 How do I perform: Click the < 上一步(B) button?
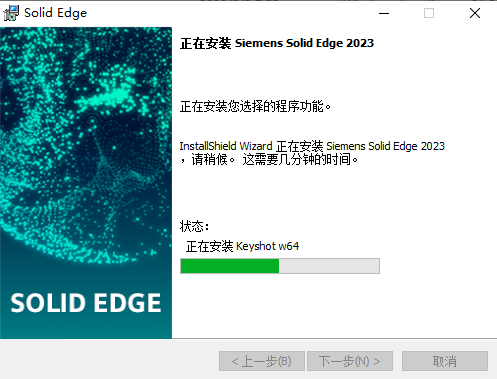(262, 361)
